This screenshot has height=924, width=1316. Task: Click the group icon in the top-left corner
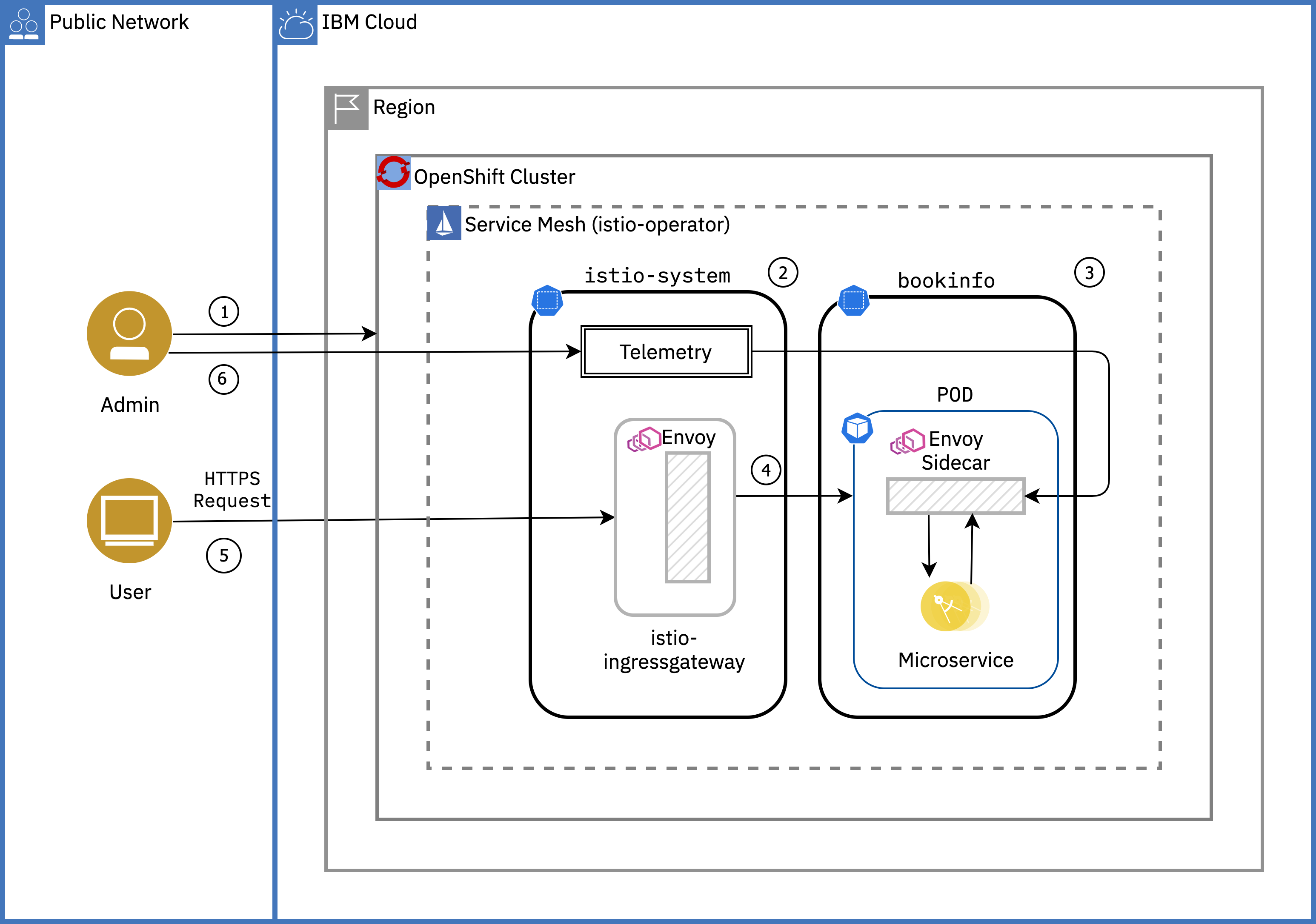[x=23, y=23]
